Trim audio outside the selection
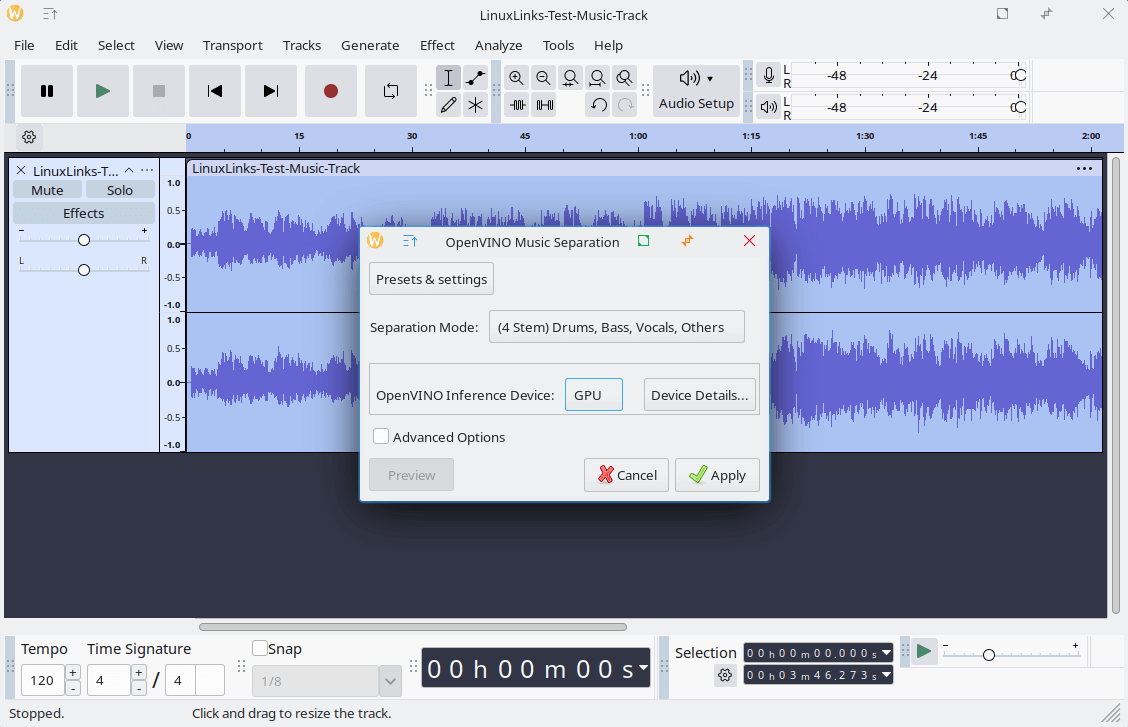Image resolution: width=1128 pixels, height=727 pixels. (518, 105)
